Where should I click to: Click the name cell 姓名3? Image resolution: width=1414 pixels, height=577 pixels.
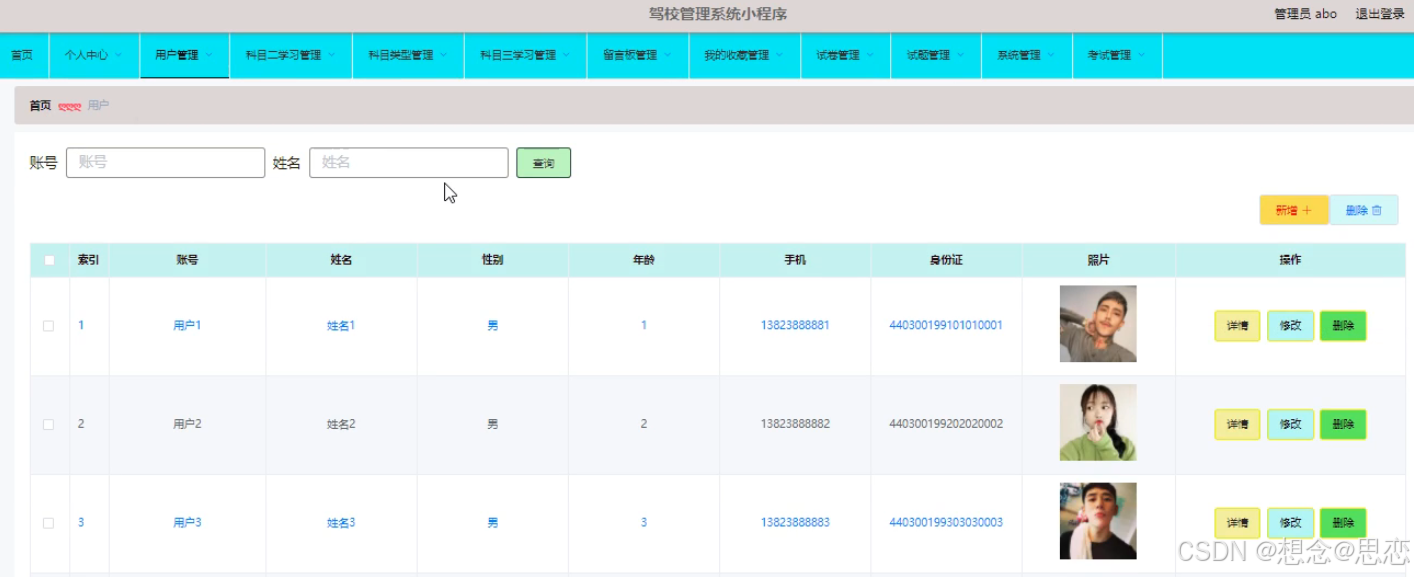(341, 523)
